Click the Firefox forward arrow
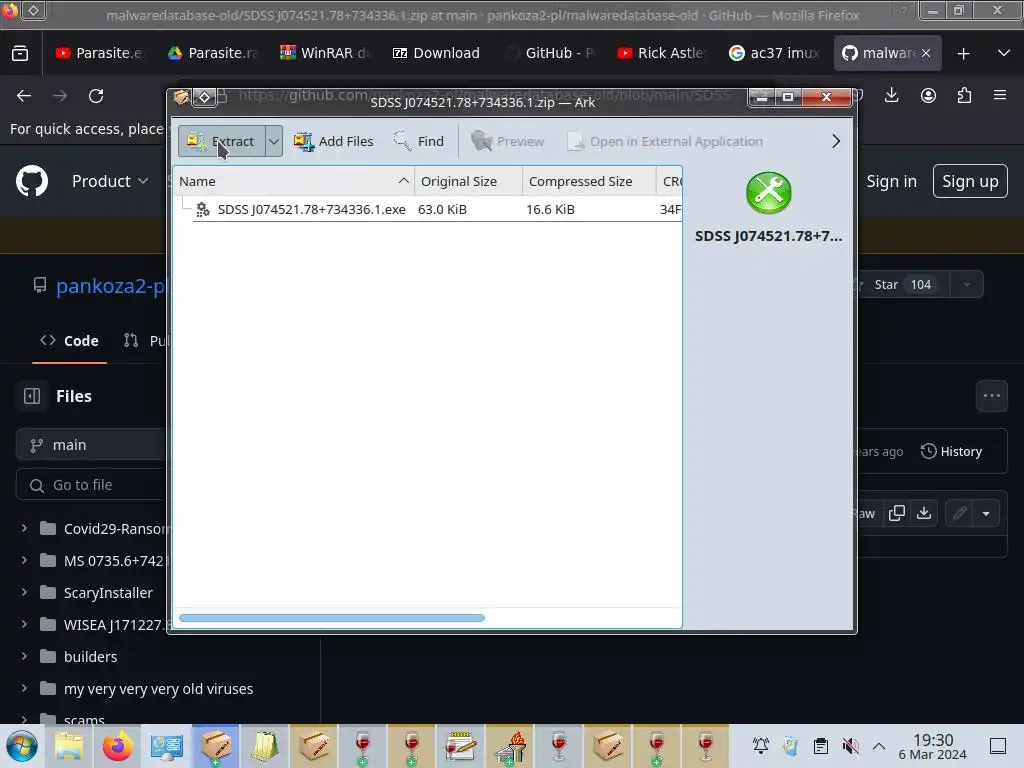The width and height of the screenshot is (1024, 768). pos(60,96)
